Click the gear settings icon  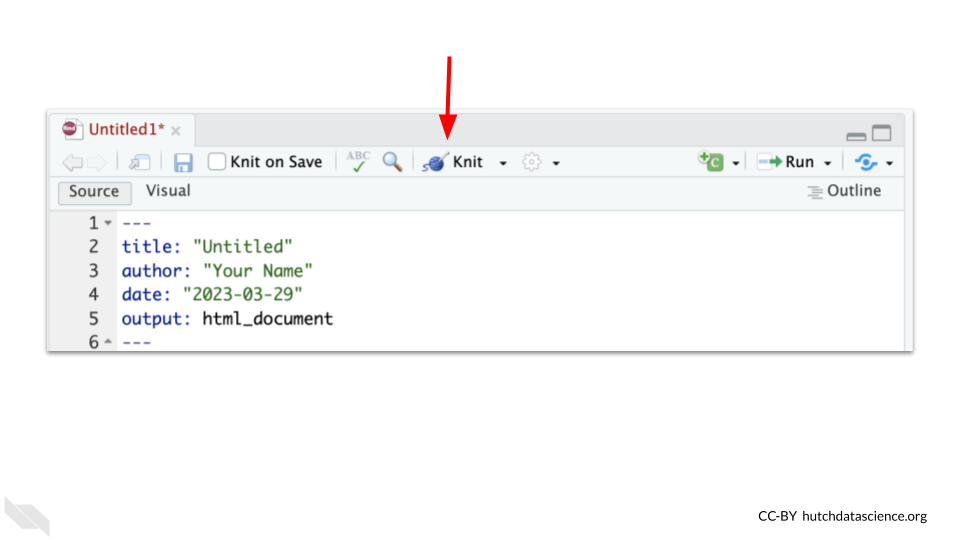click(531, 162)
